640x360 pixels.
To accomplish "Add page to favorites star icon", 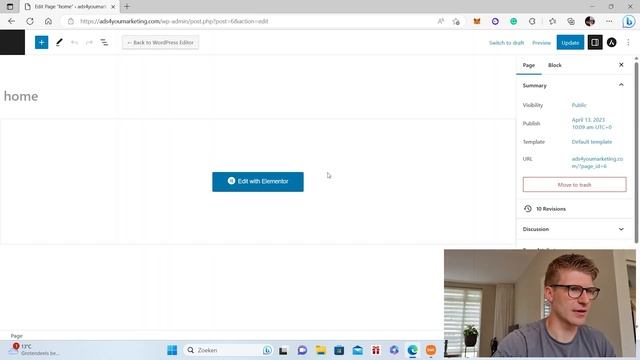I will pyautogui.click(x=456, y=21).
